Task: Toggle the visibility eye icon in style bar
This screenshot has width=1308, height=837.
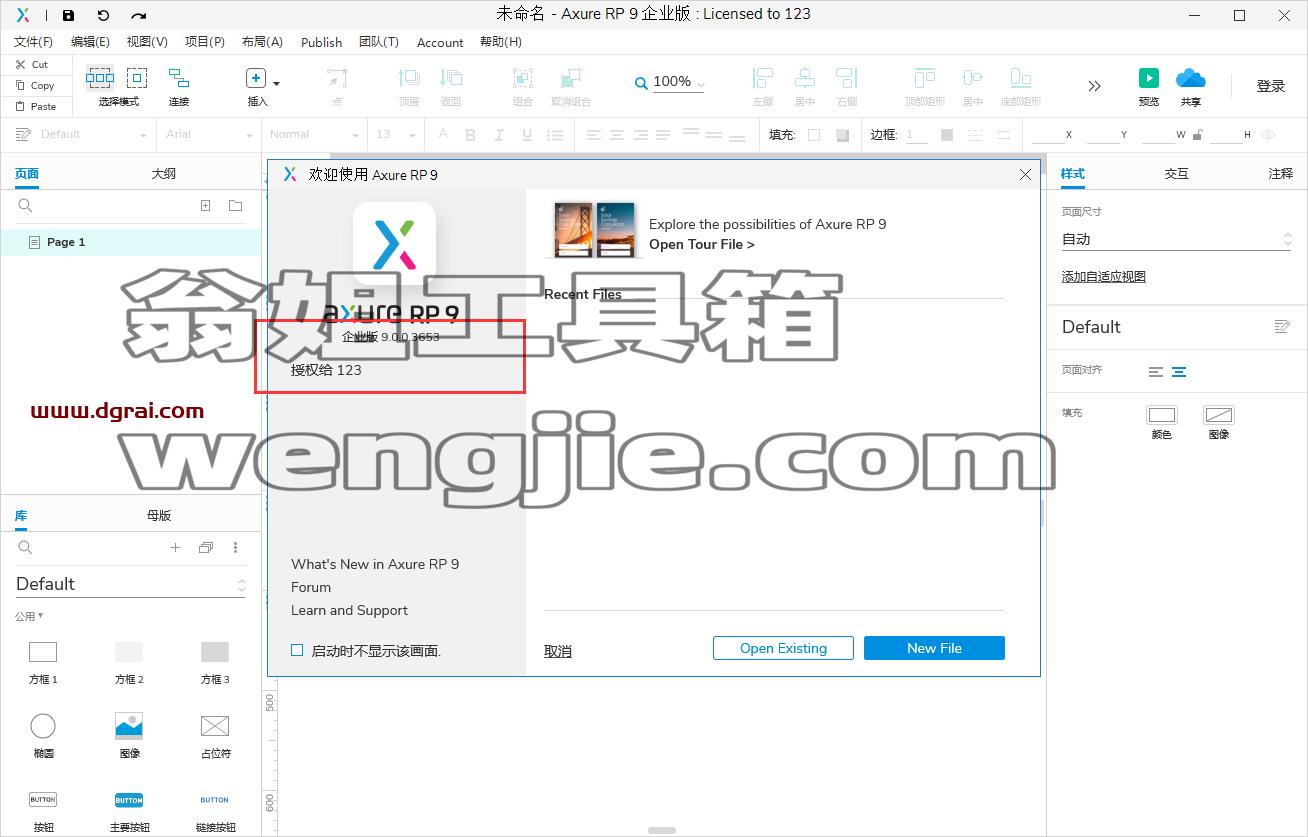Action: (1269, 134)
